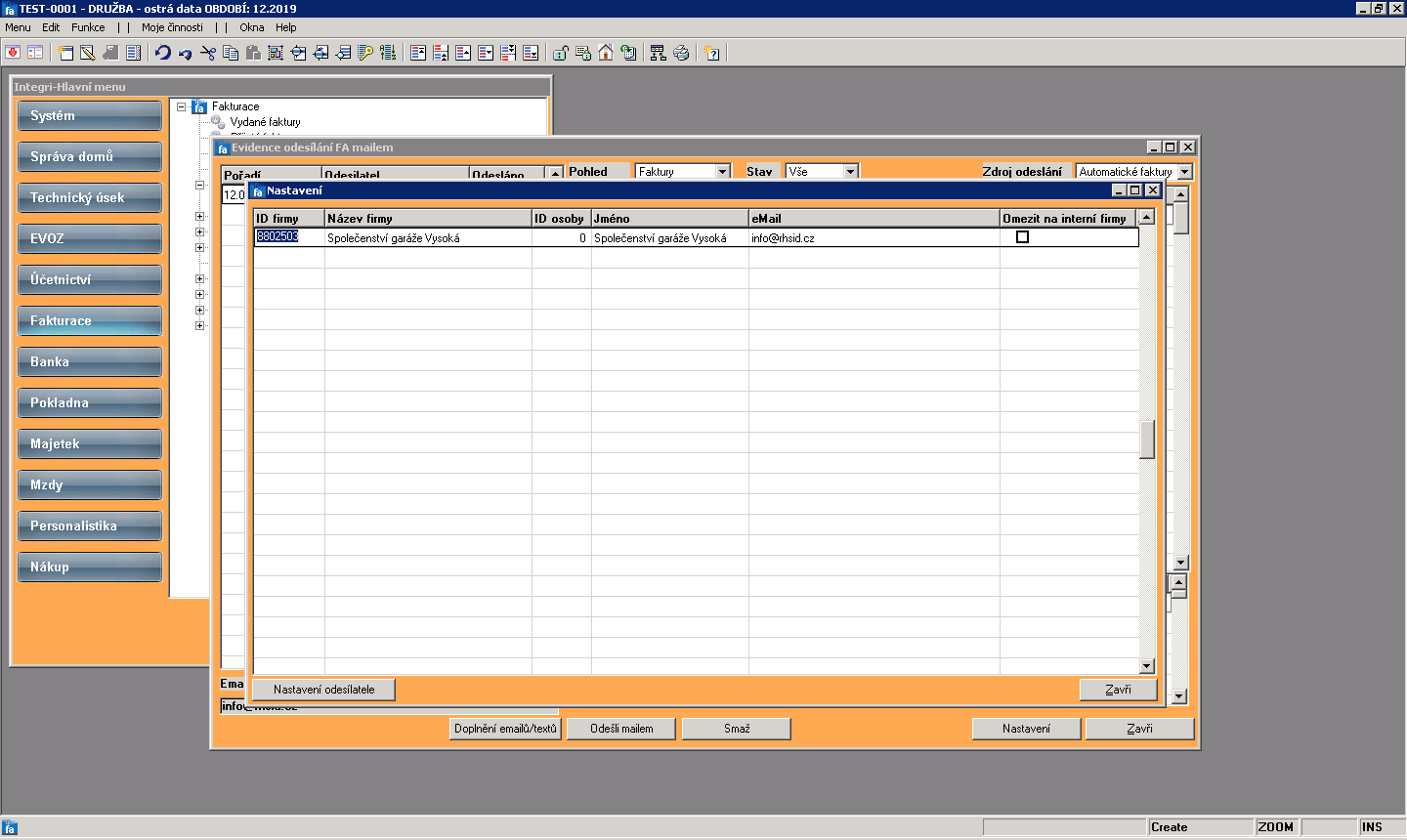
Task: Open 'Zdroj odeslání' Automatické faktury dropdown
Action: coord(1185,171)
